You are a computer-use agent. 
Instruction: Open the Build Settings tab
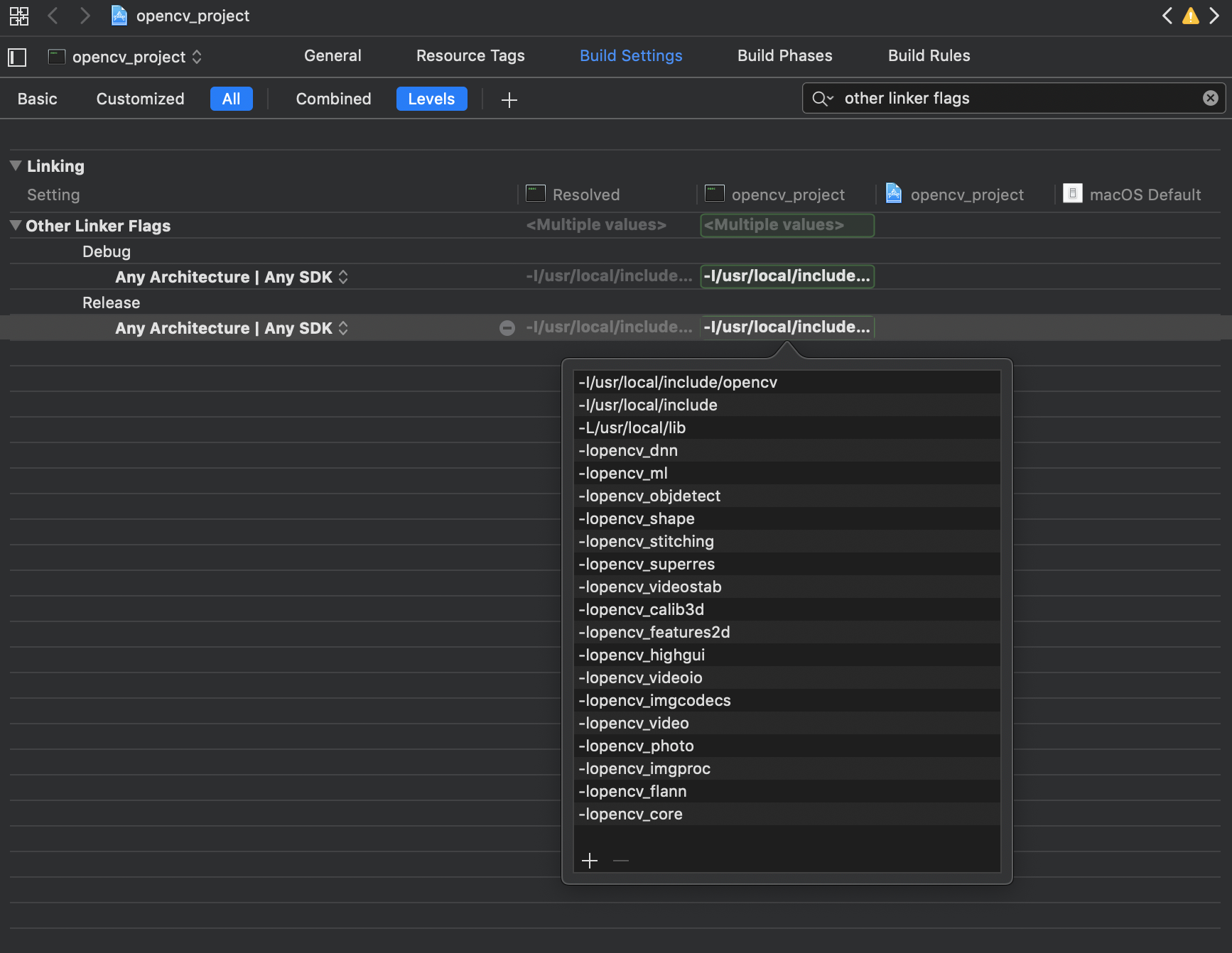tap(631, 55)
